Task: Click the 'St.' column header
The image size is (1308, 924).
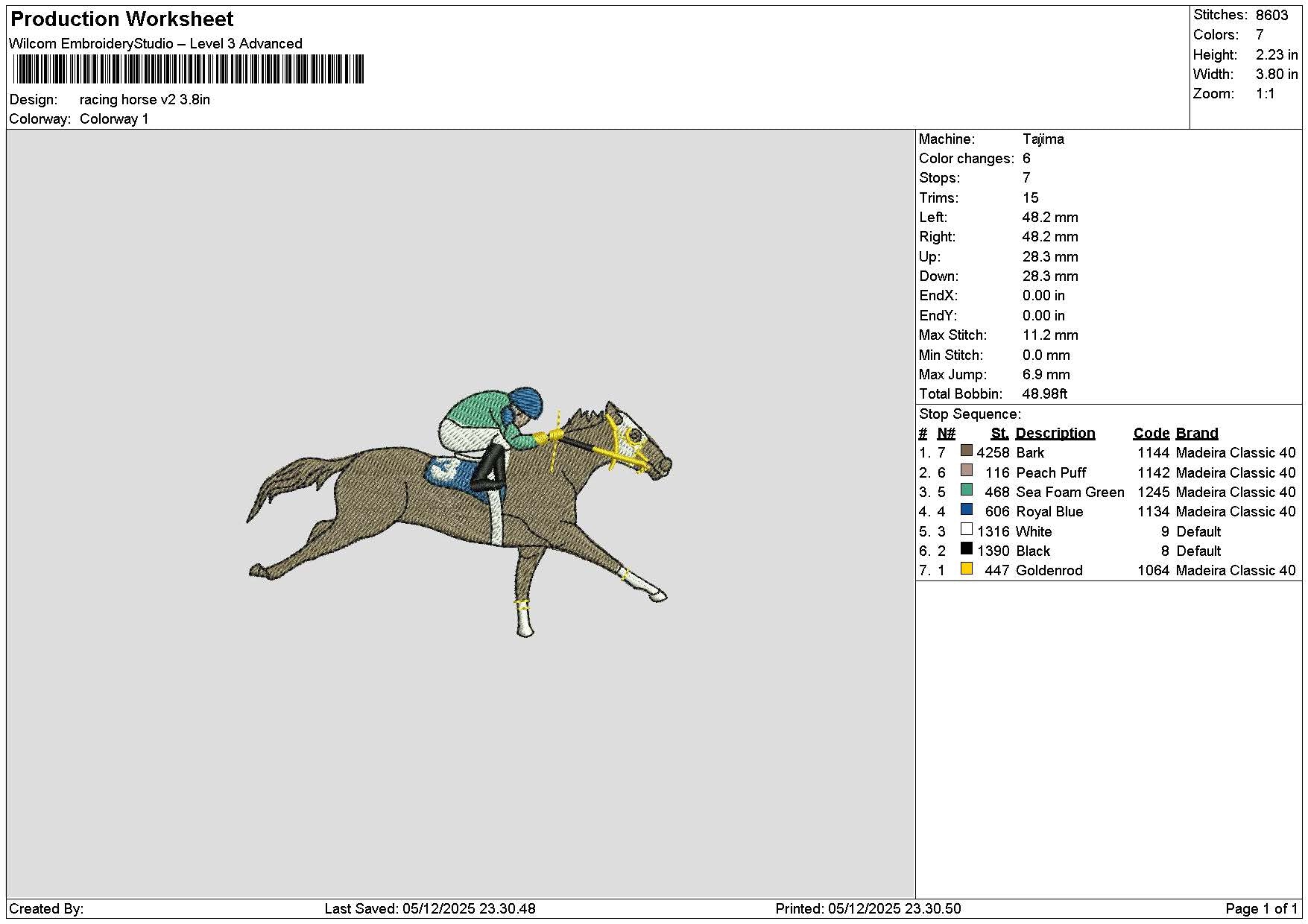Action: pyautogui.click(x=999, y=433)
